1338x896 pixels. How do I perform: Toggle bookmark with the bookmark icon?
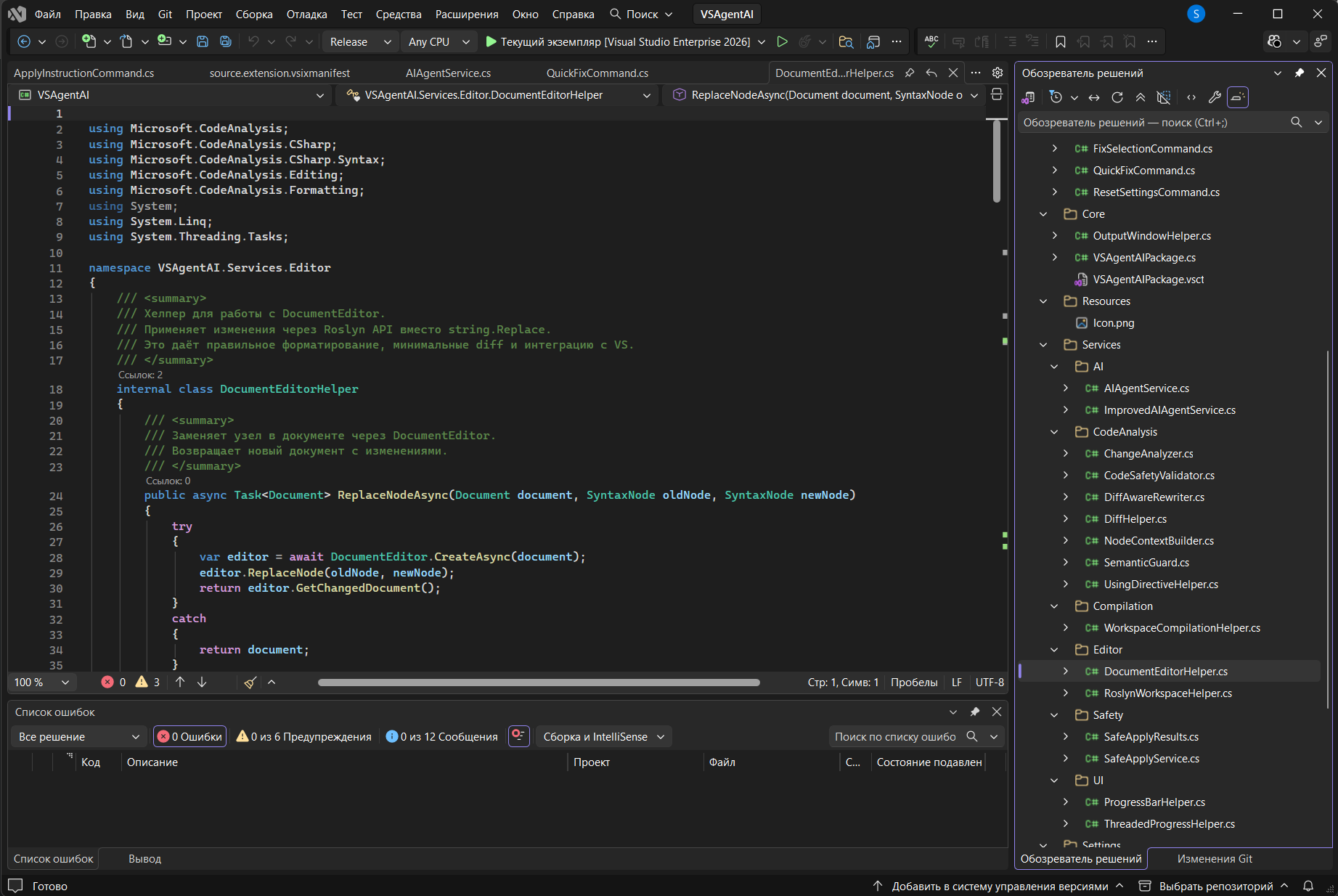click(x=1061, y=42)
